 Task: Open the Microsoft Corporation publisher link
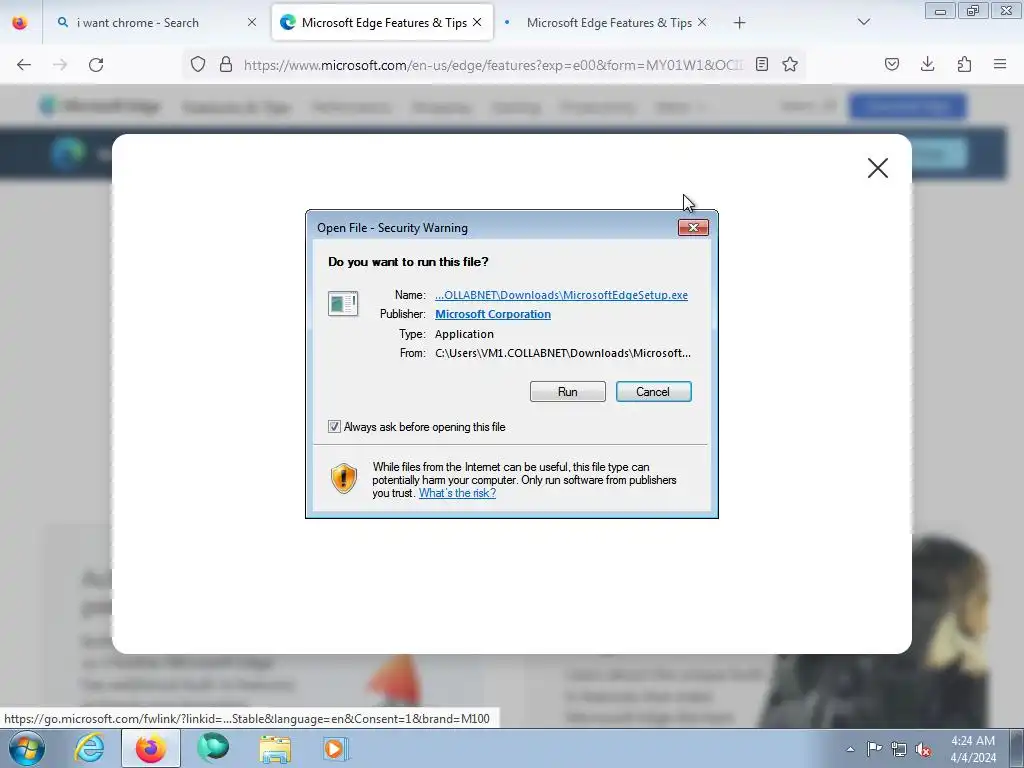(x=493, y=314)
